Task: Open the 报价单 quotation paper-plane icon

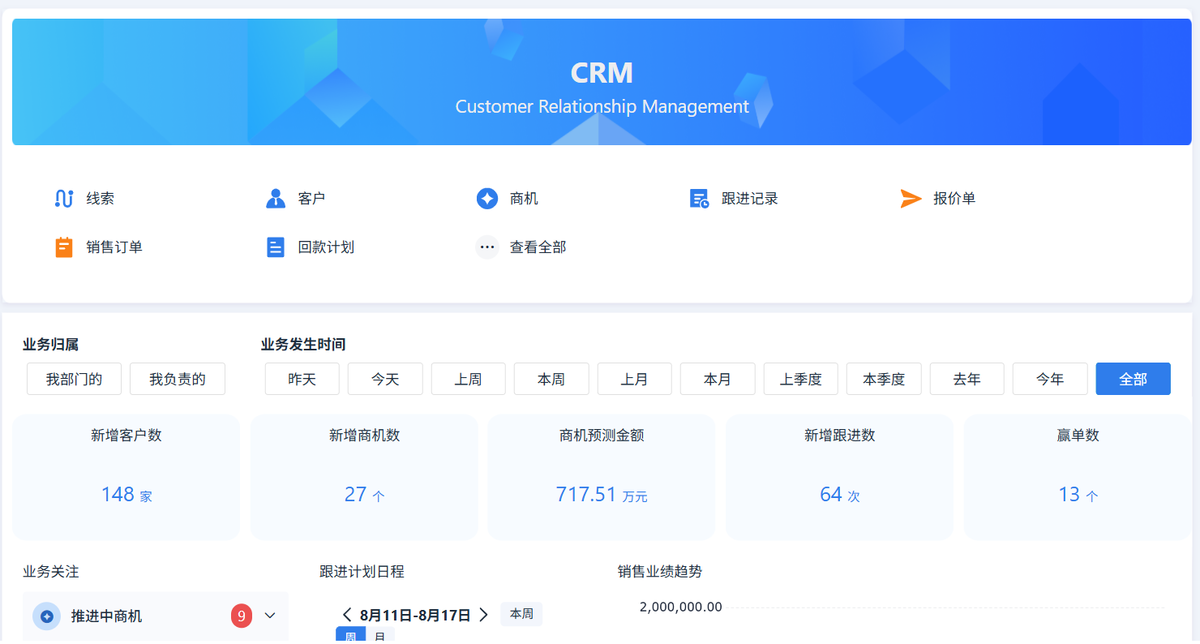Action: pyautogui.click(x=910, y=198)
